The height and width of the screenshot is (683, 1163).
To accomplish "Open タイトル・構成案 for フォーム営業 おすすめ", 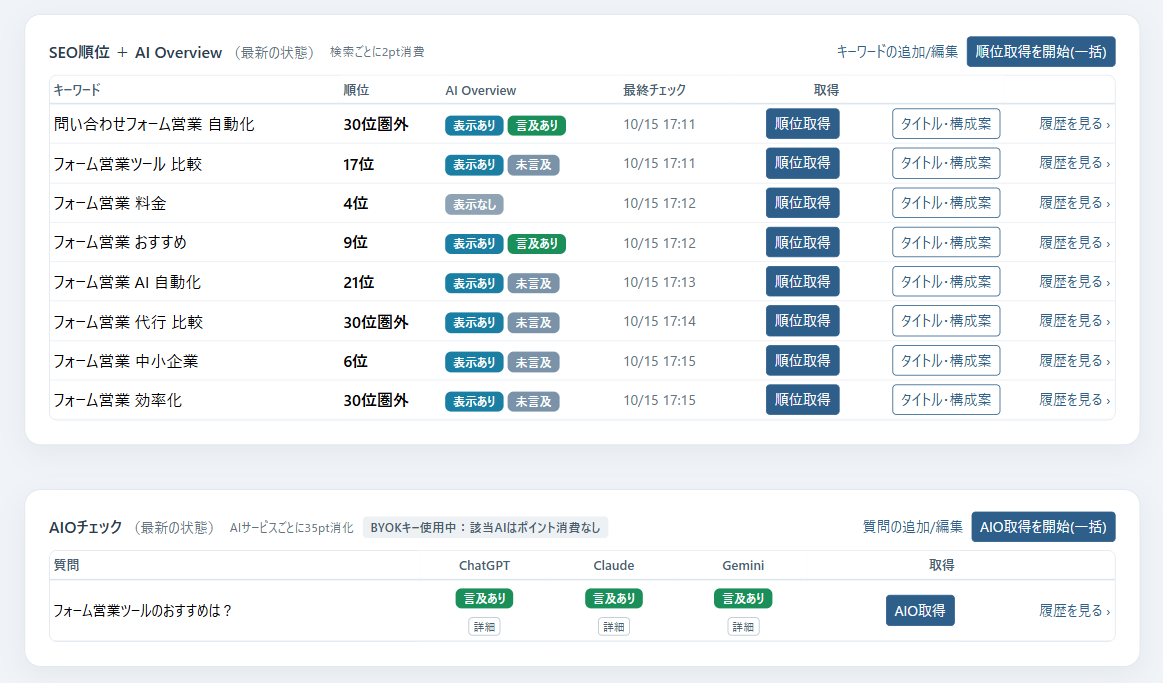I will coord(946,242).
